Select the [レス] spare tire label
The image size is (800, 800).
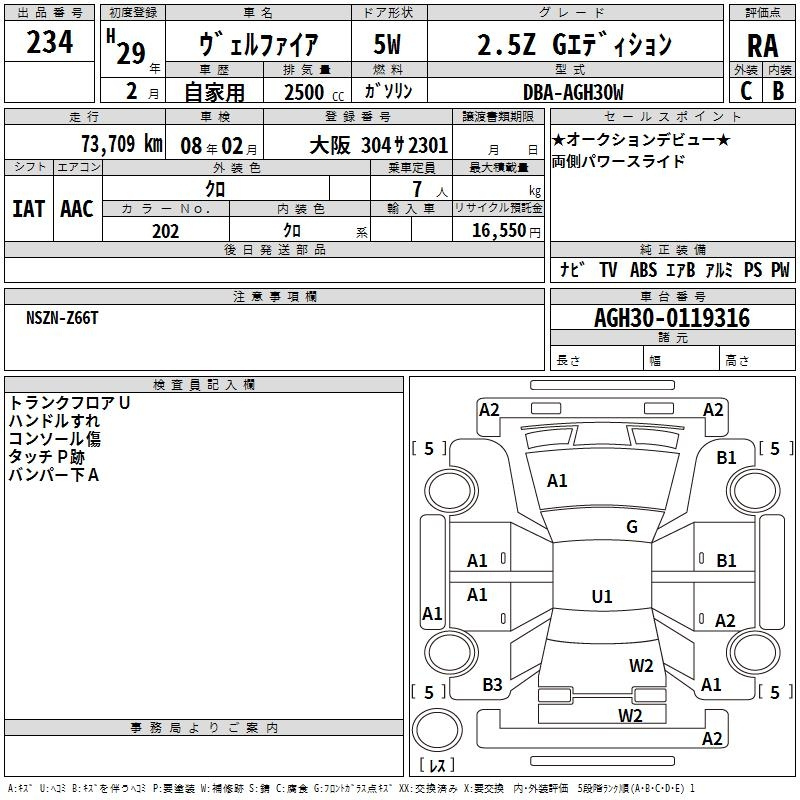437,764
